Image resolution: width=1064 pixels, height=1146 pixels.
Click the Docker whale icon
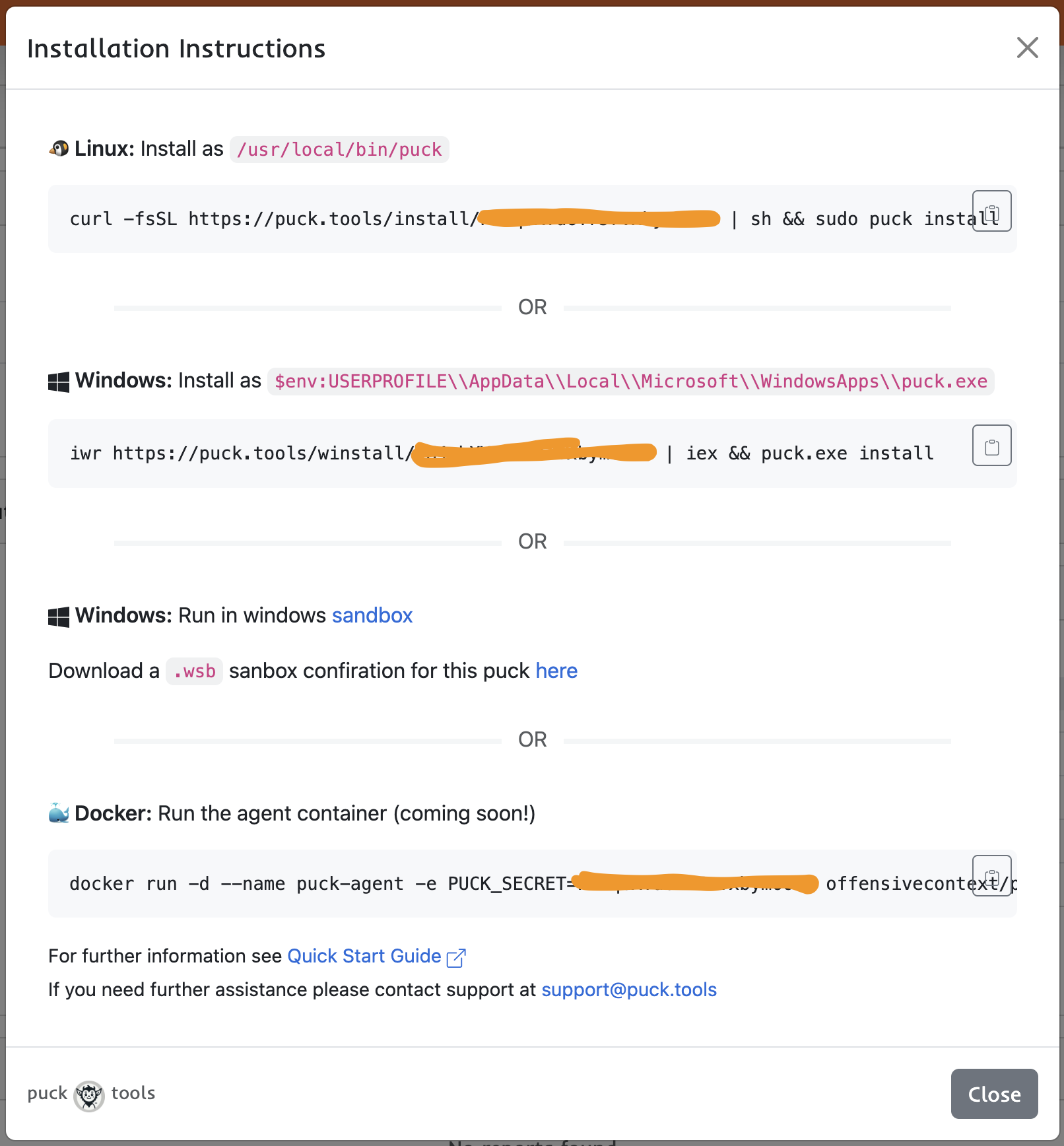coord(59,813)
